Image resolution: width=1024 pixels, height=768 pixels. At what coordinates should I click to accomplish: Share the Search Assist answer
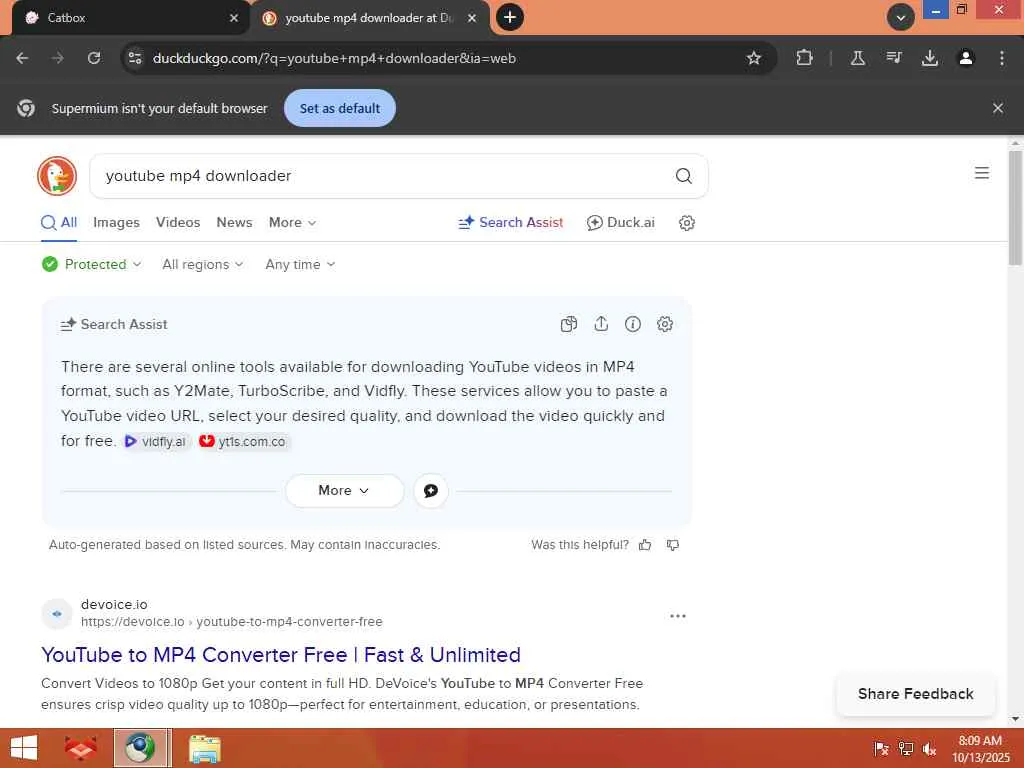[601, 324]
